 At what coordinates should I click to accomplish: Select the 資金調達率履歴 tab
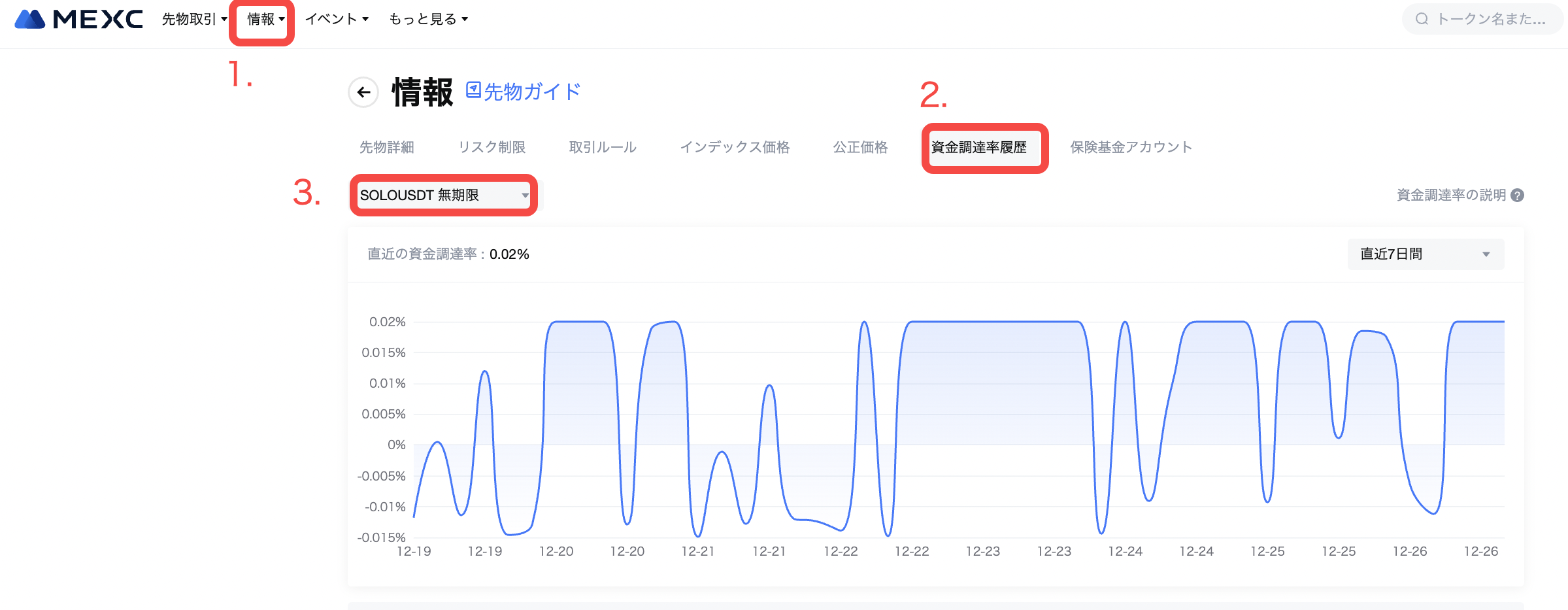pos(978,147)
